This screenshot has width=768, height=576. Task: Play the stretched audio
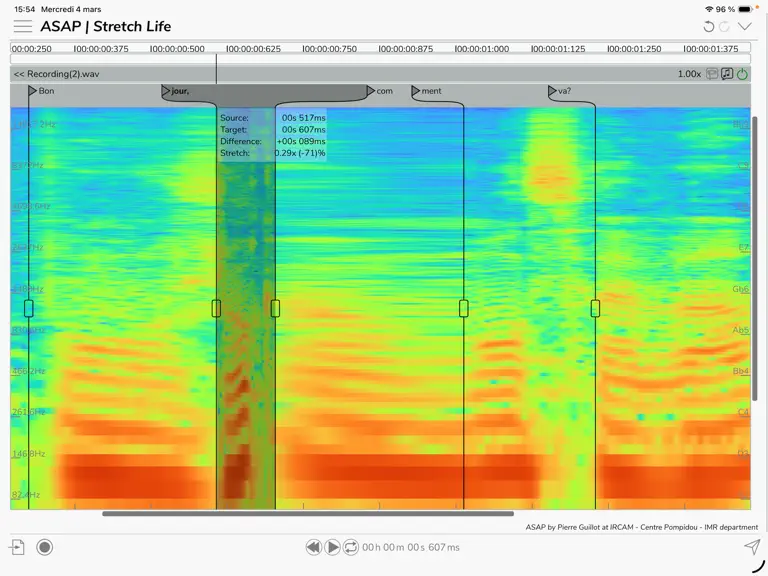332,547
